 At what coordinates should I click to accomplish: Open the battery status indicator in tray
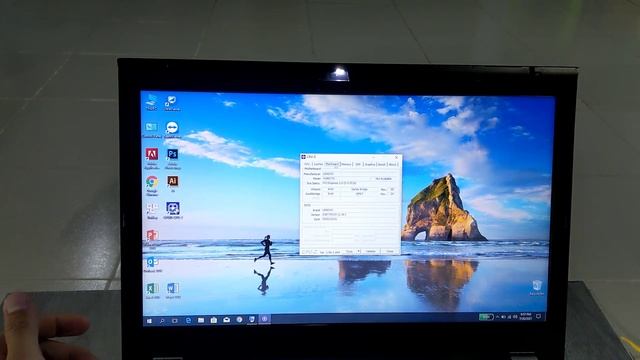coord(486,317)
